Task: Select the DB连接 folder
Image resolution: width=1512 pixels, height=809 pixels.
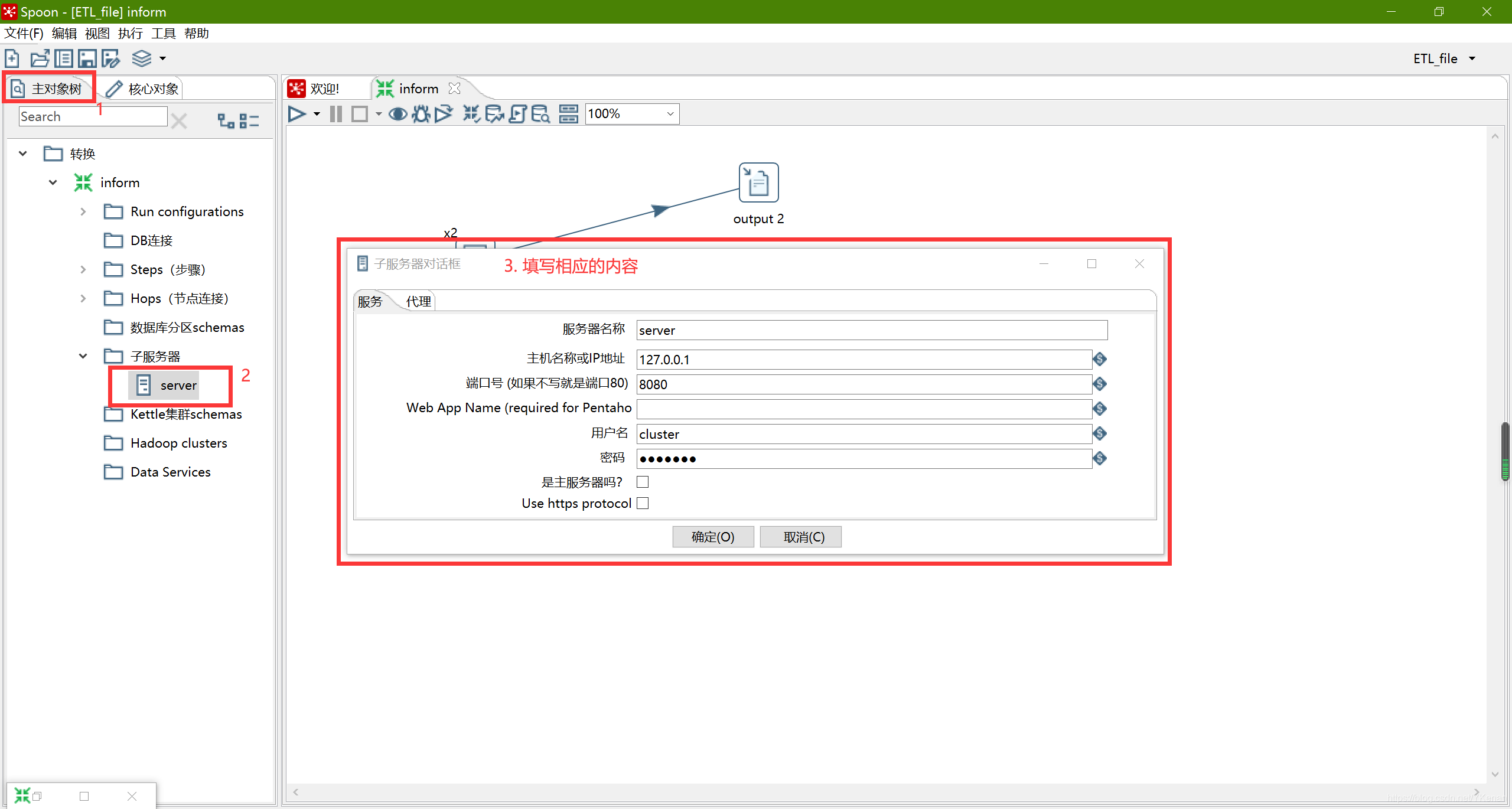Action: click(138, 240)
